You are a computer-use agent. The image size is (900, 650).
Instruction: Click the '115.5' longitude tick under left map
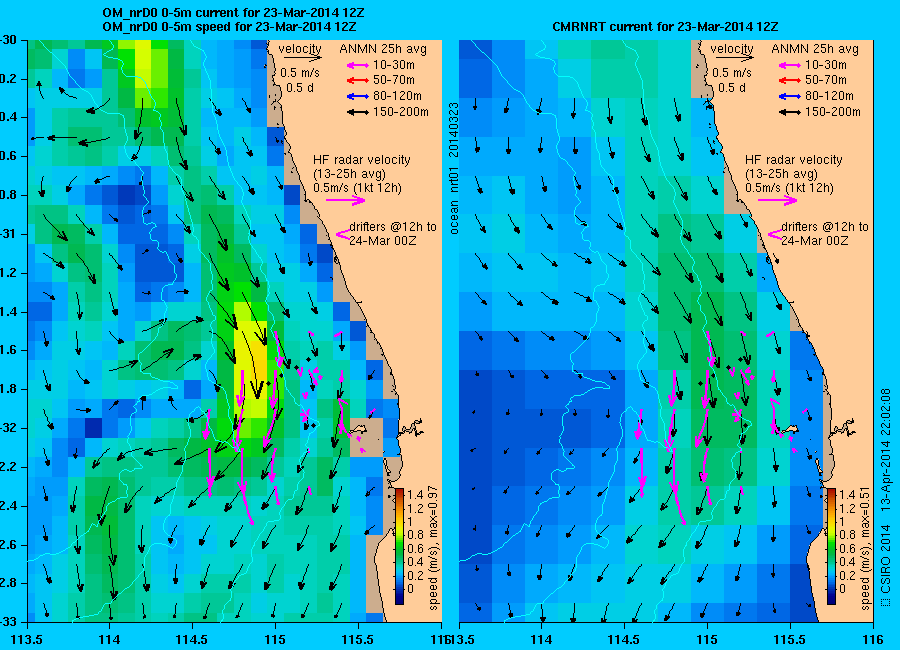[358, 639]
